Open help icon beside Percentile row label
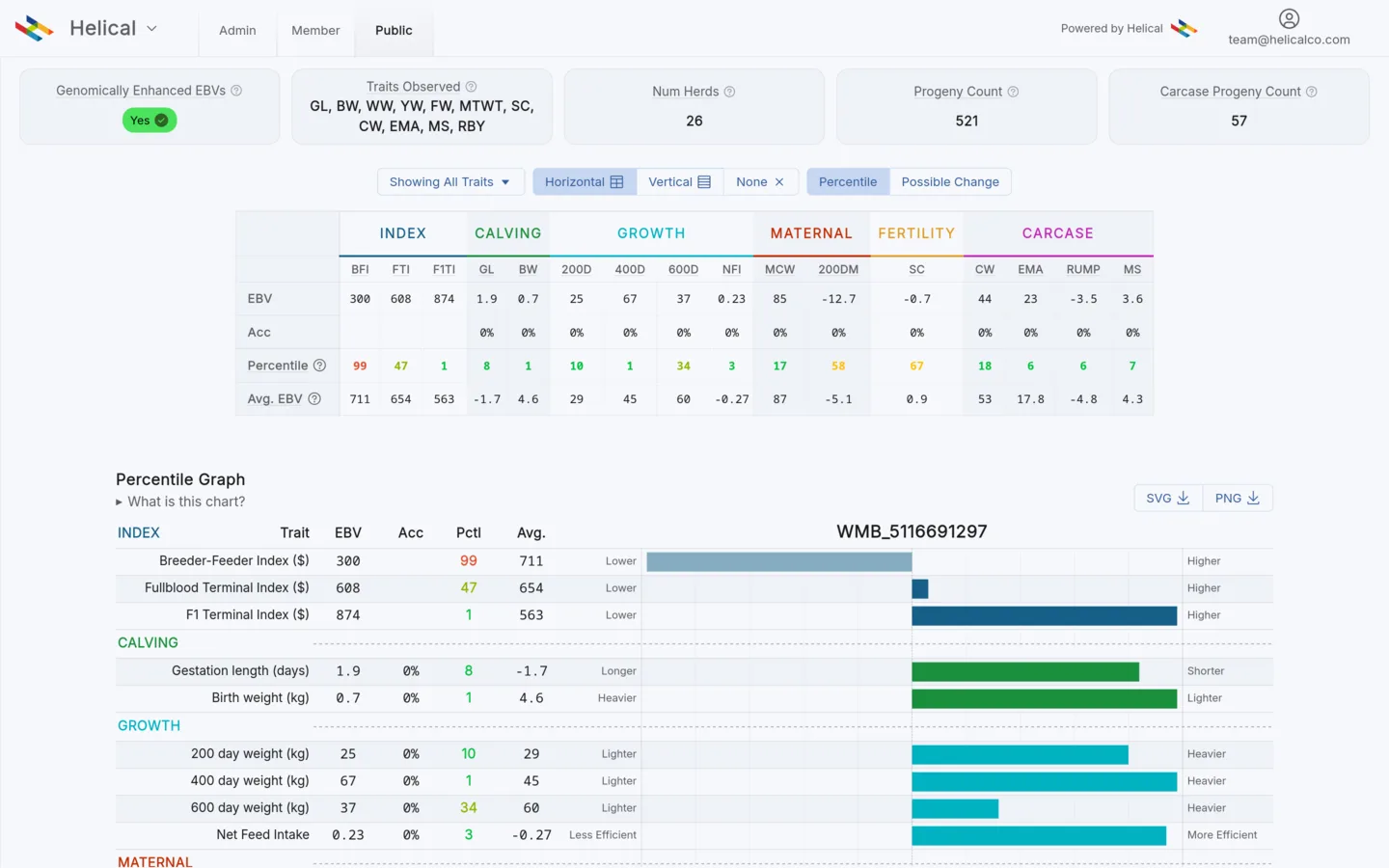 (x=320, y=366)
